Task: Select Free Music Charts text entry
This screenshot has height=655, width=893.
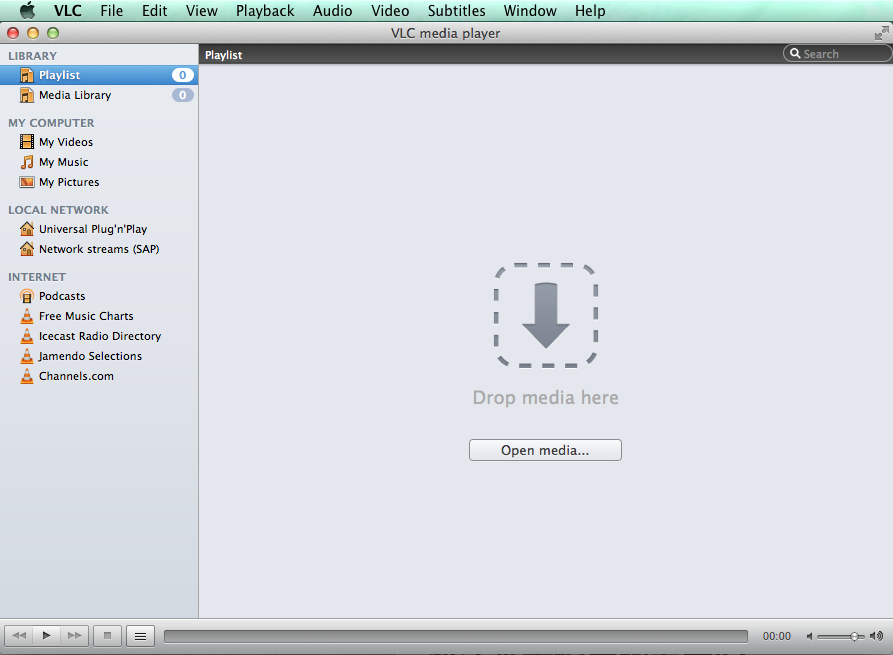Action: click(86, 316)
